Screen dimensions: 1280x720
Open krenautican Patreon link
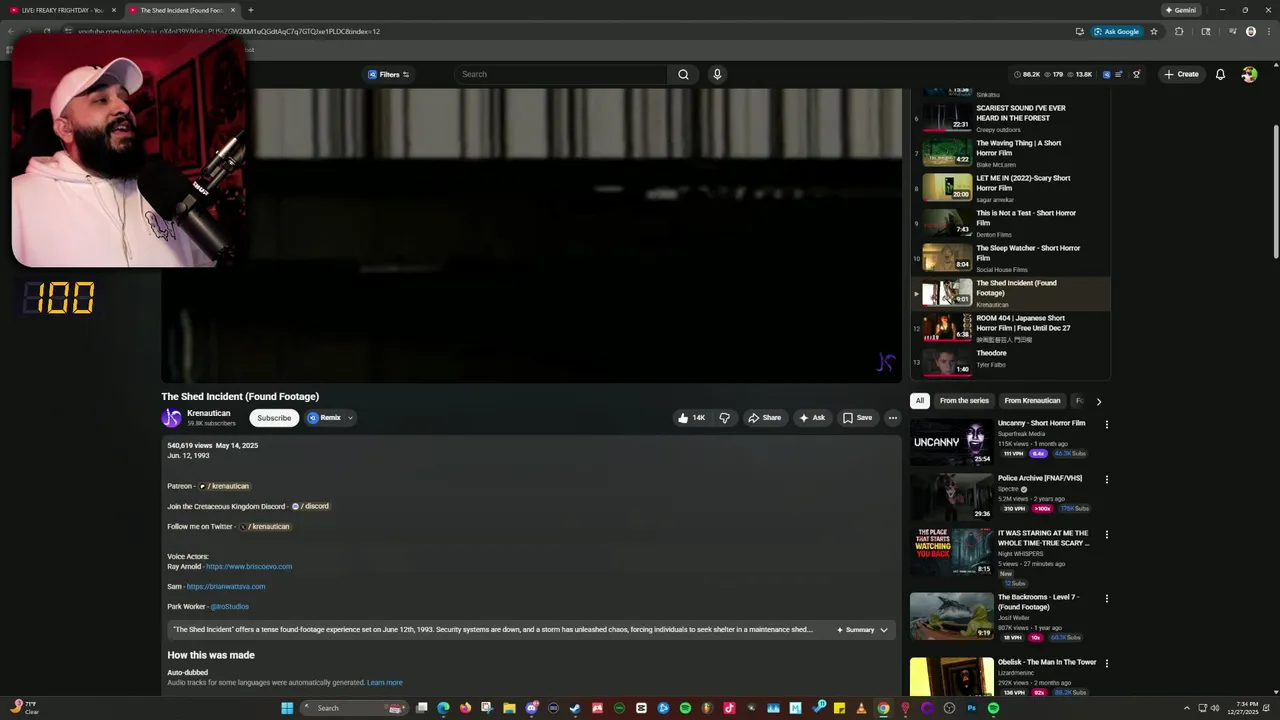point(224,487)
